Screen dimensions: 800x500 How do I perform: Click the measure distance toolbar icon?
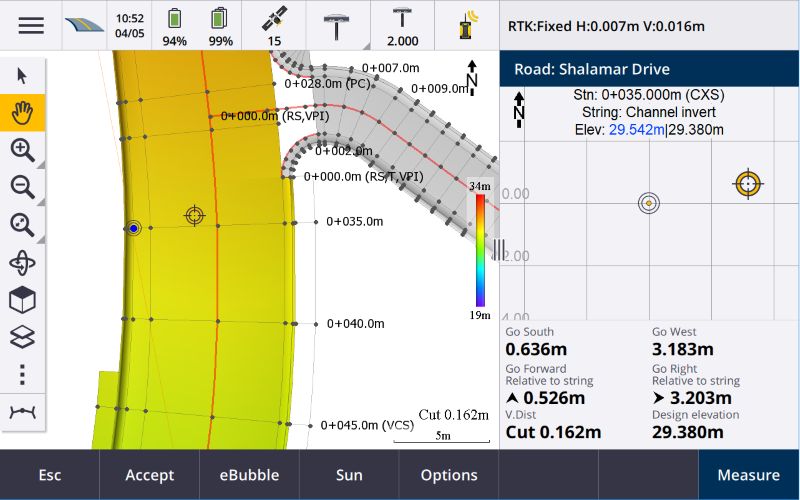22,412
